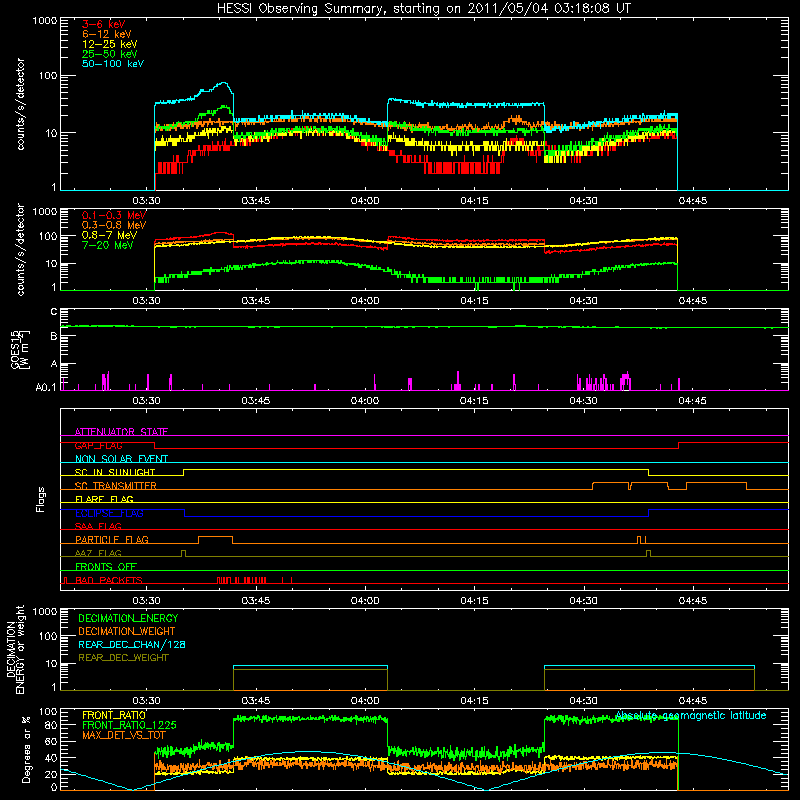This screenshot has width=800, height=800.
Task: Select the GAP_FLAG label
Action: pos(98,445)
